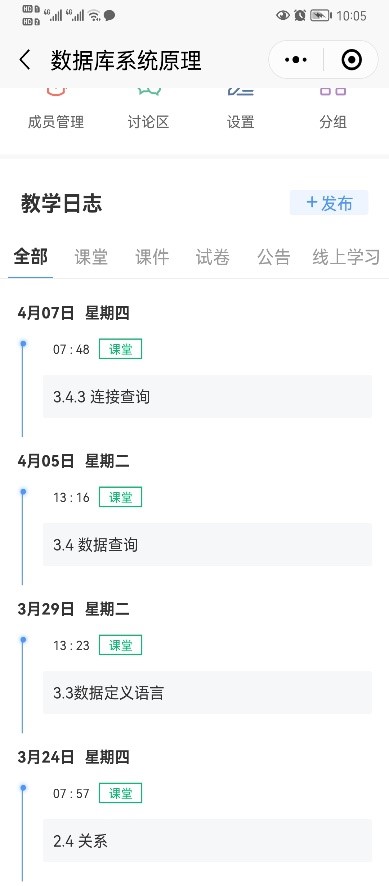
Task: Open the 3.4 数据查询 entry
Action: (207, 545)
